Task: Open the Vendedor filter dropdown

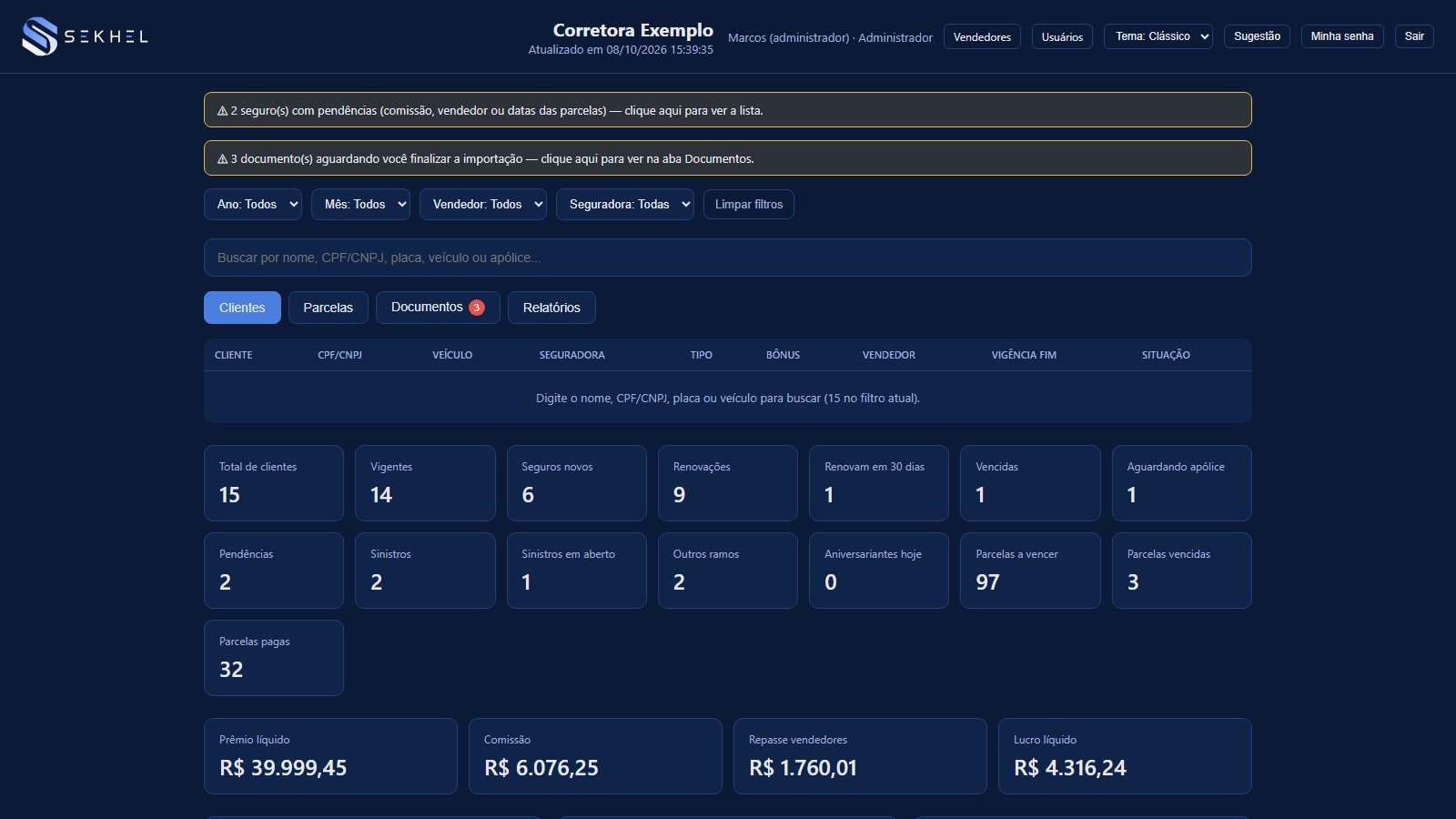Action: click(x=483, y=204)
